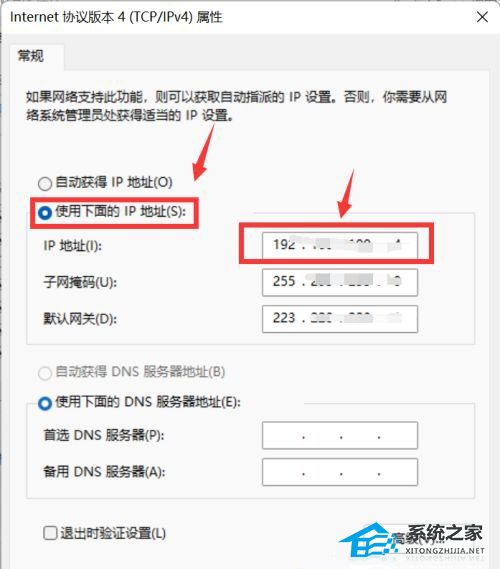Click last octet of the IP address box
This screenshot has width=500, height=569.
click(x=395, y=245)
